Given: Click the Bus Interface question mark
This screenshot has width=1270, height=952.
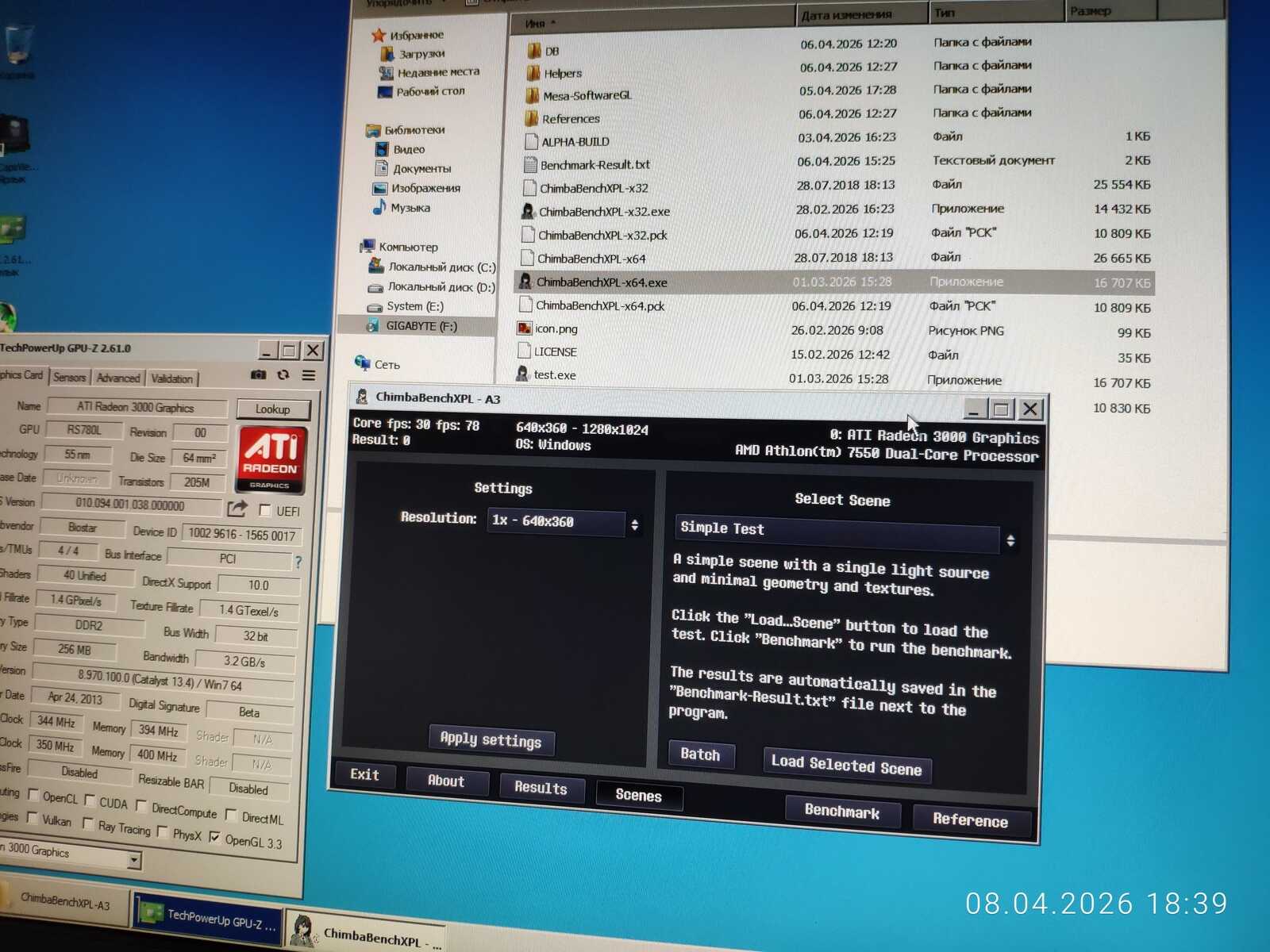Looking at the screenshot, I should pos(298,562).
